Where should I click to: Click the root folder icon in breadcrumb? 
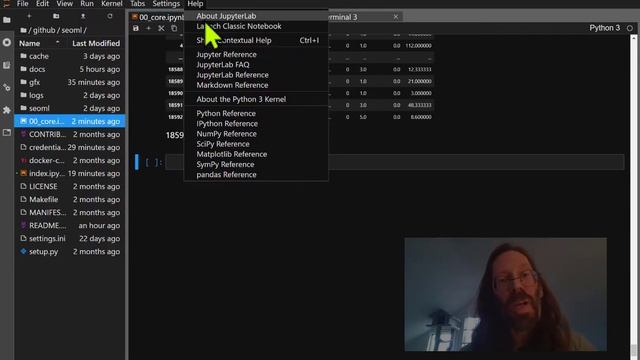(x=24, y=30)
